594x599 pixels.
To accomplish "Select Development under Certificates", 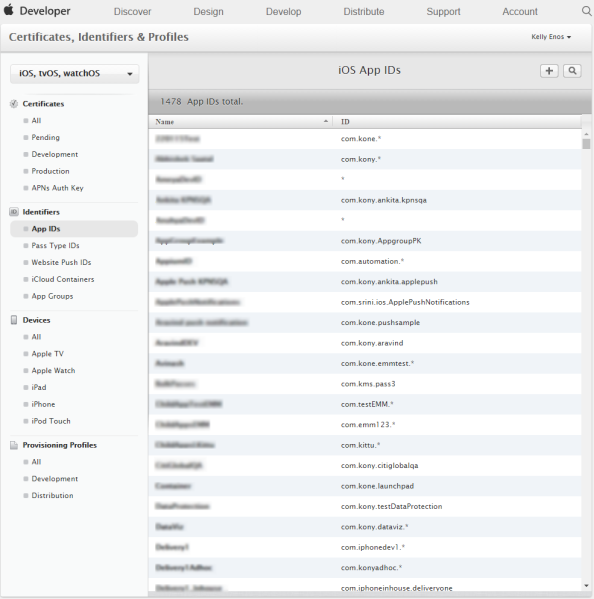I will (55, 154).
